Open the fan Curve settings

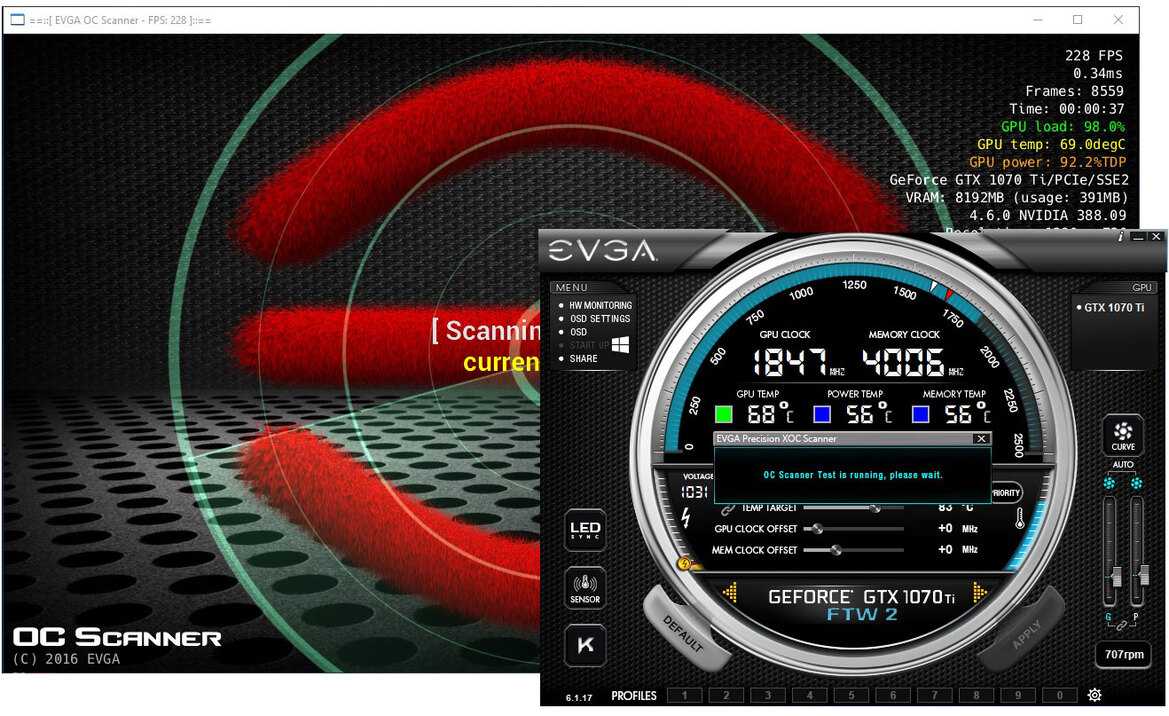(x=1123, y=436)
